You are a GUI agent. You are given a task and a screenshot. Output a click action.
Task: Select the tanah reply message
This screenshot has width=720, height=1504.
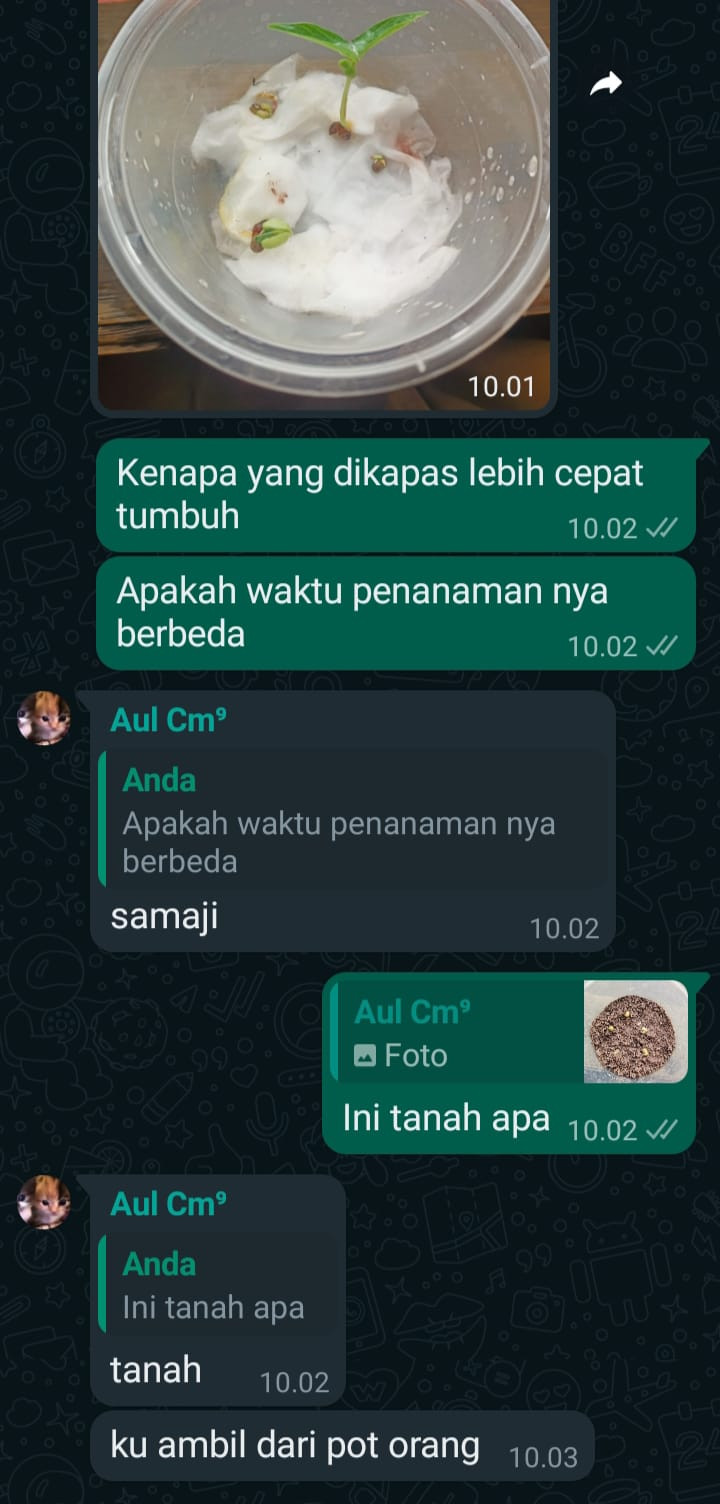[x=156, y=1370]
